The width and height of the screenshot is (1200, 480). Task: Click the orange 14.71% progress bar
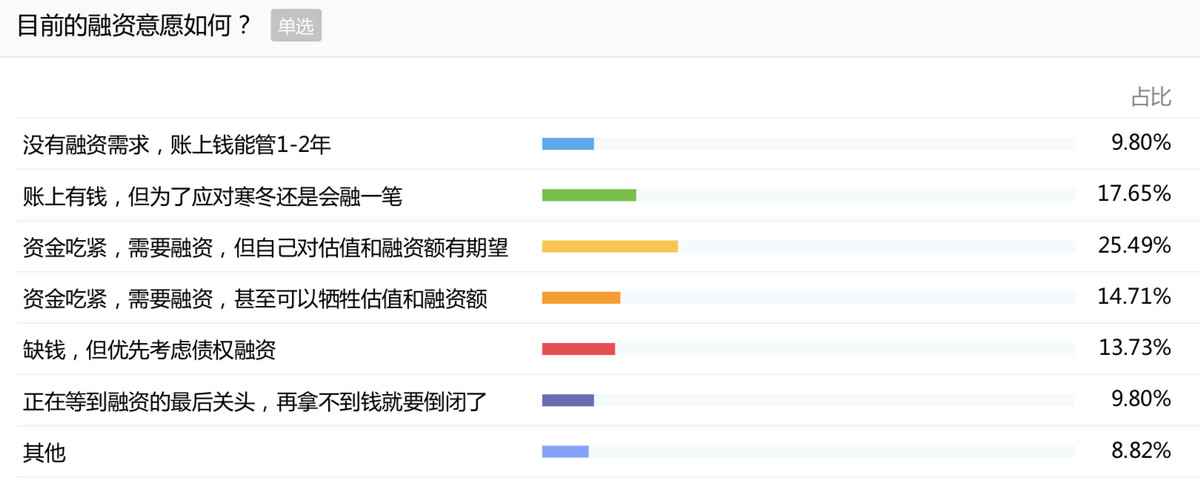coord(581,298)
